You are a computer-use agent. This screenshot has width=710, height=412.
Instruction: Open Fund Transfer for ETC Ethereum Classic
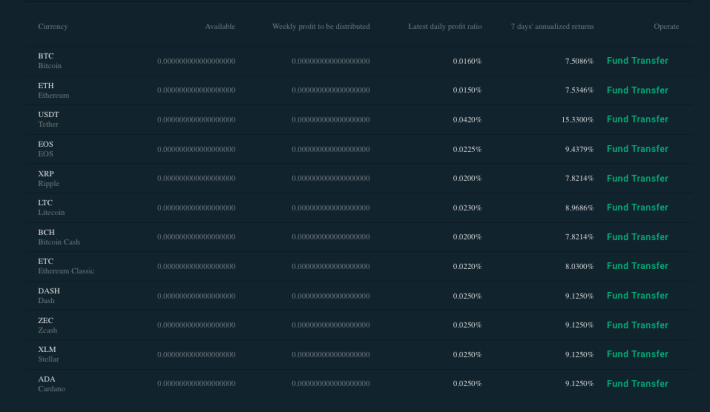[x=637, y=266]
